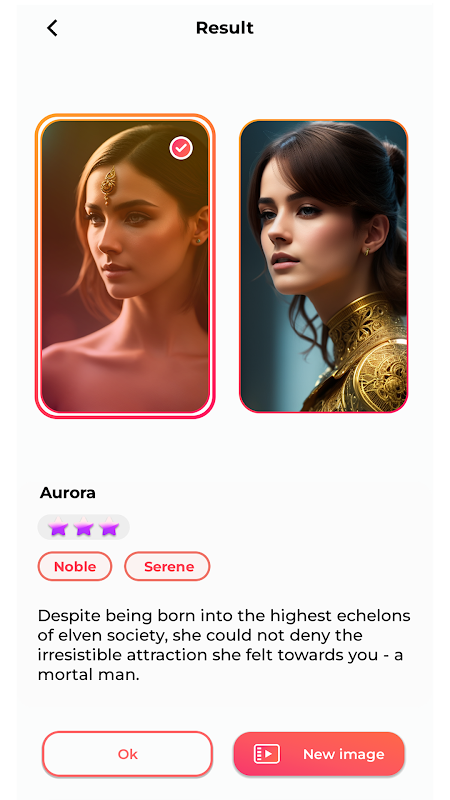
Task: Click the gray star rating pill
Action: point(84,527)
